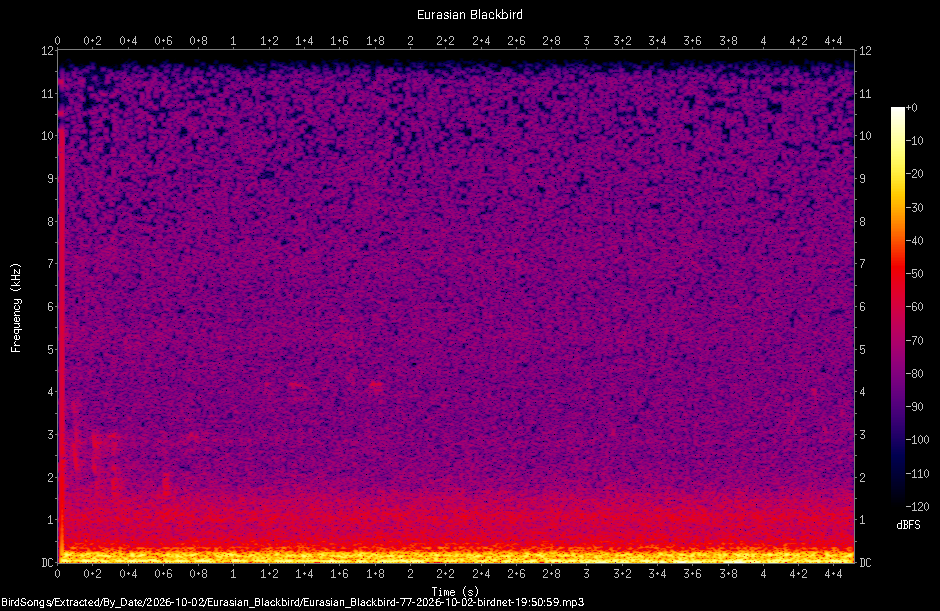Click the '-100' value on the dBFS scale
The image size is (940, 611).
click(x=918, y=440)
